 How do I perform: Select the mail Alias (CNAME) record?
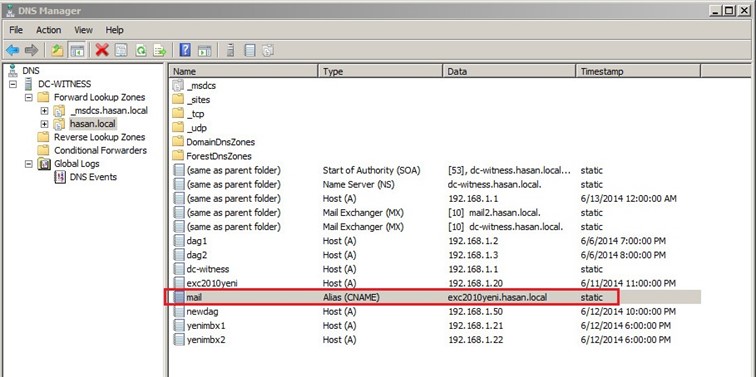pyautogui.click(x=434, y=297)
